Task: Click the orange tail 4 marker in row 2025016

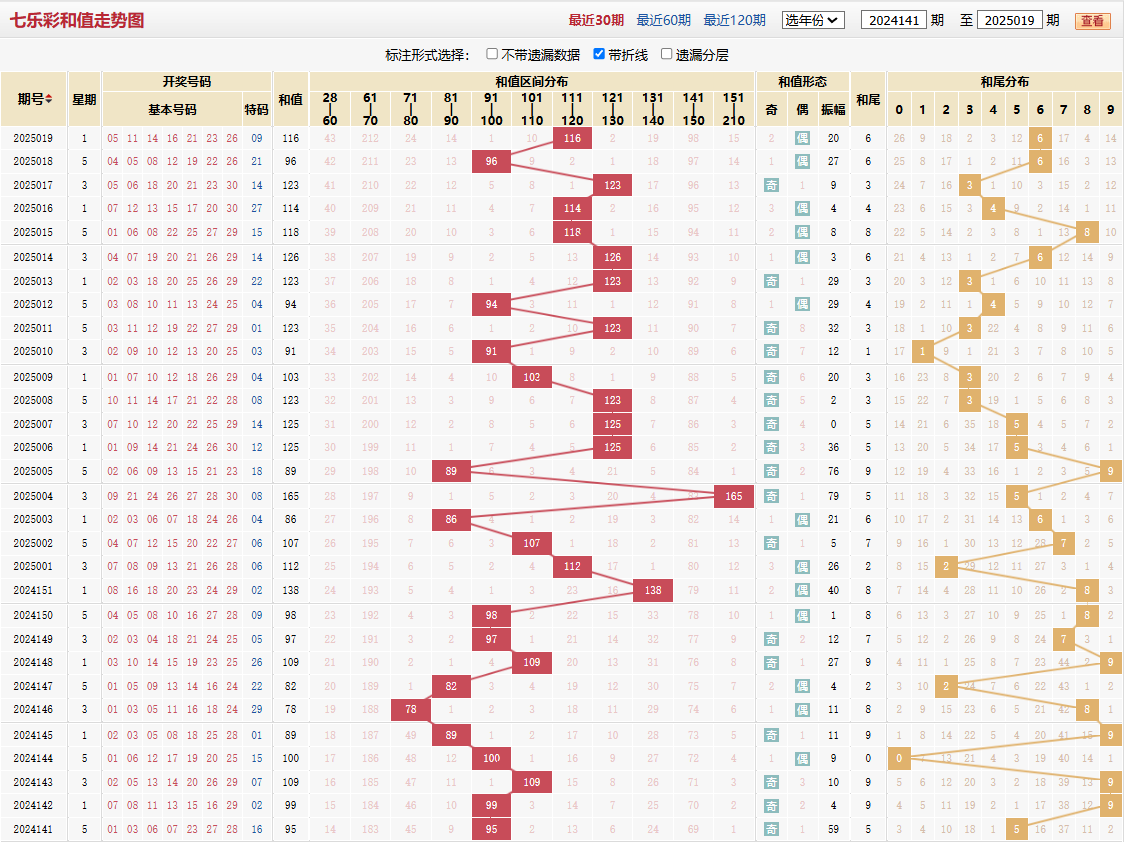Action: [x=993, y=209]
